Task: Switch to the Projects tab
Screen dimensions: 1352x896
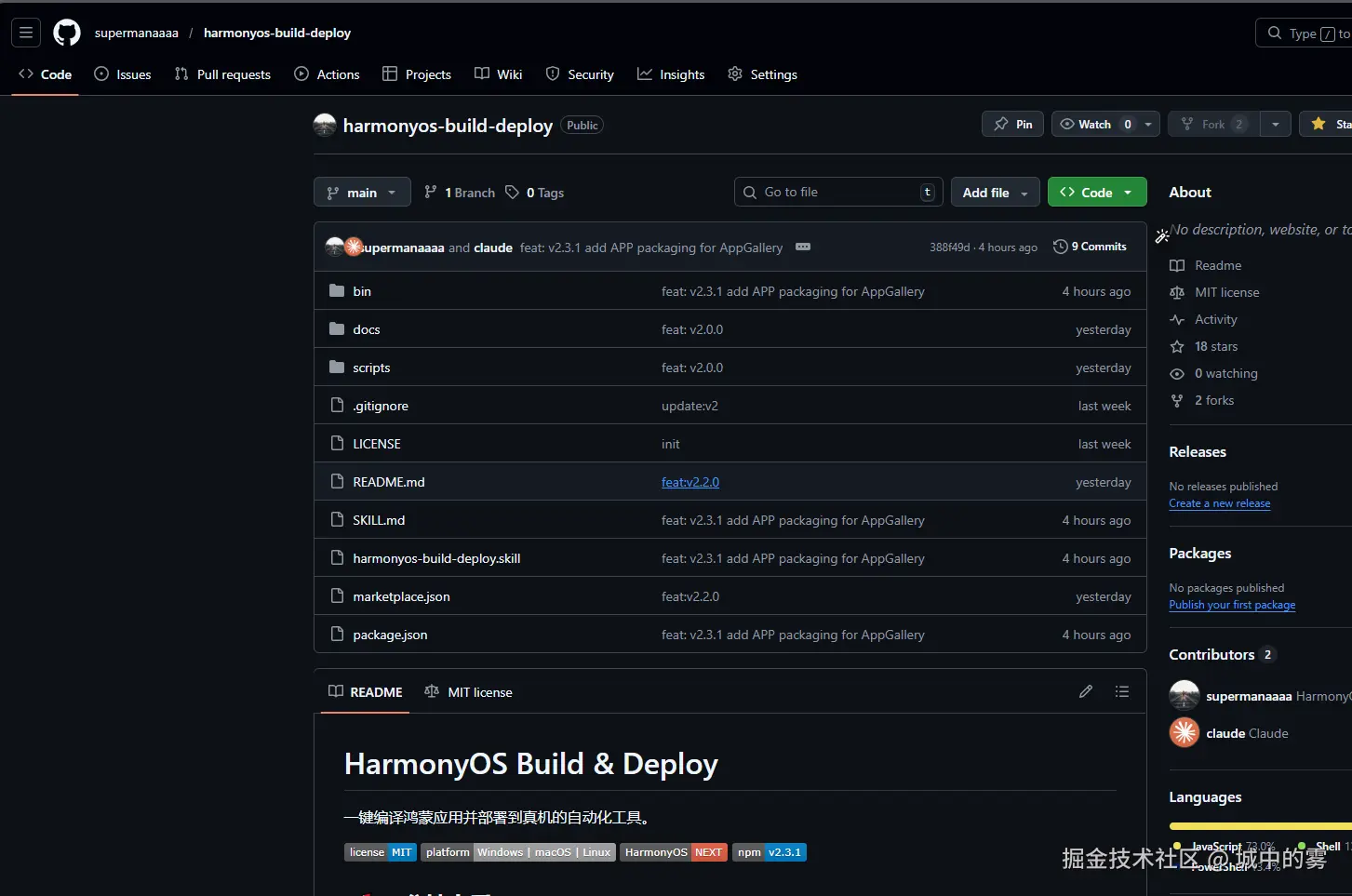Action: [417, 74]
